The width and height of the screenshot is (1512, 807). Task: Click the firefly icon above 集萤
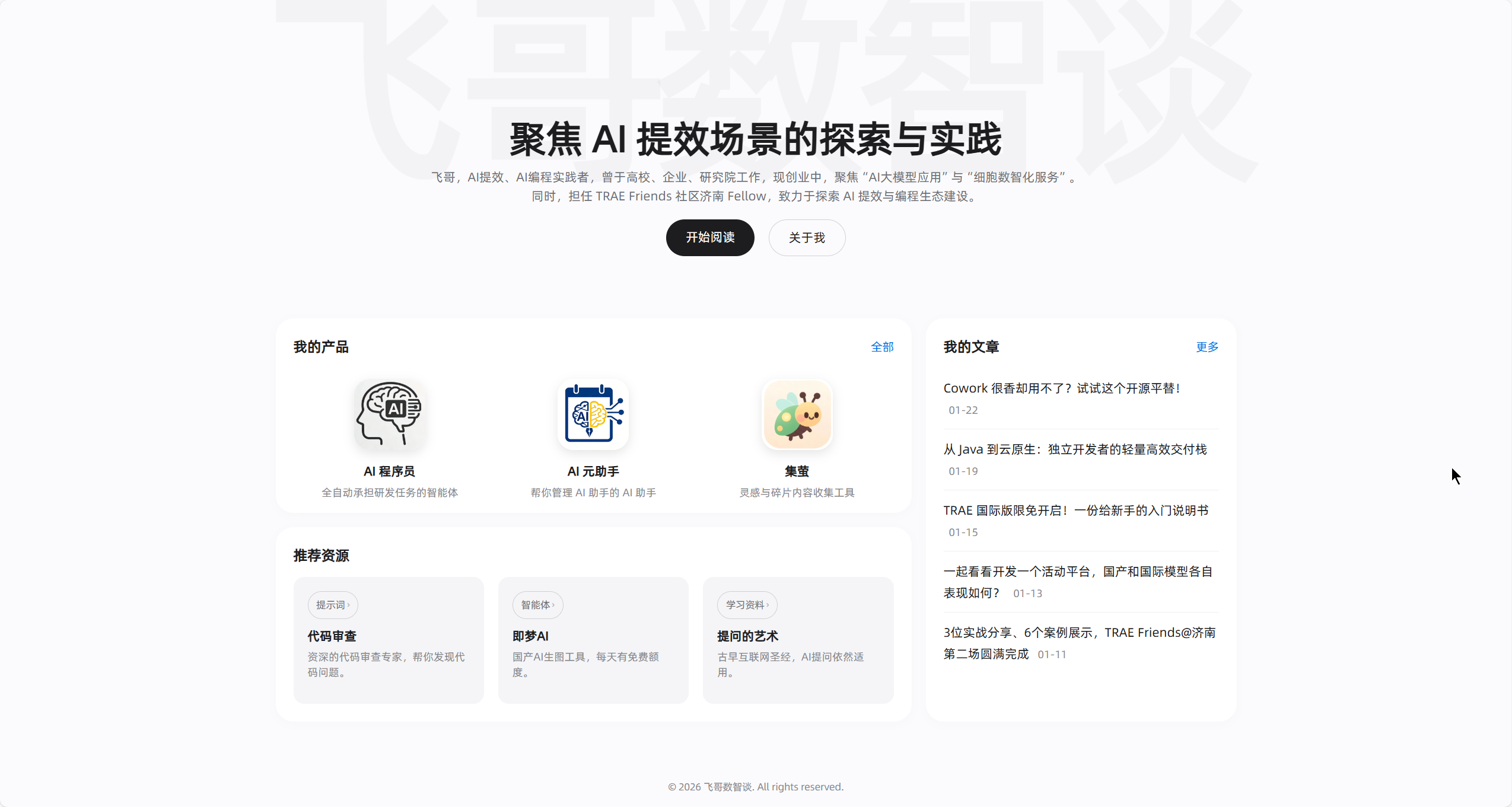798,415
